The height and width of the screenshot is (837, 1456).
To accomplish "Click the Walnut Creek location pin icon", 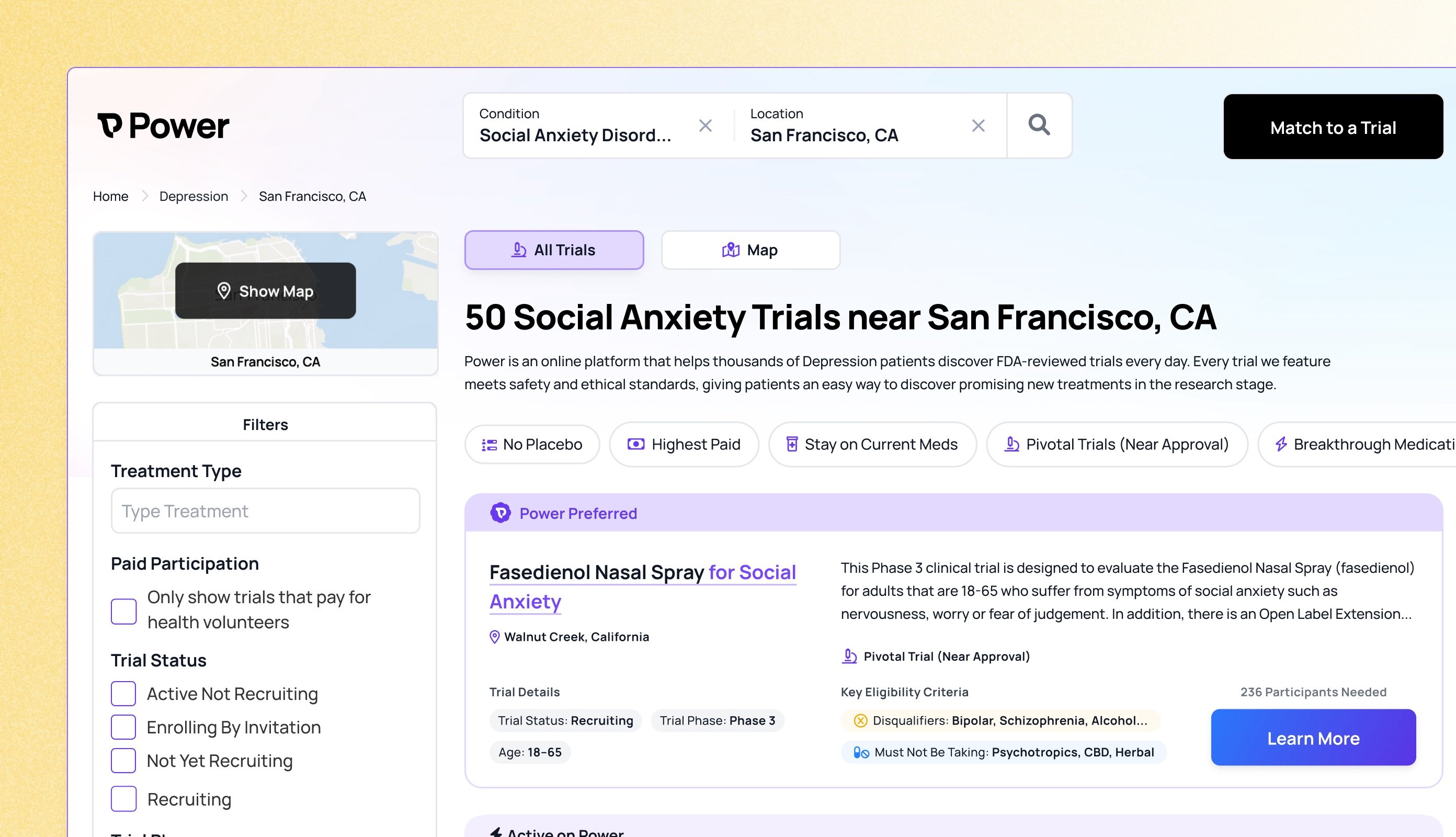I will [494, 637].
